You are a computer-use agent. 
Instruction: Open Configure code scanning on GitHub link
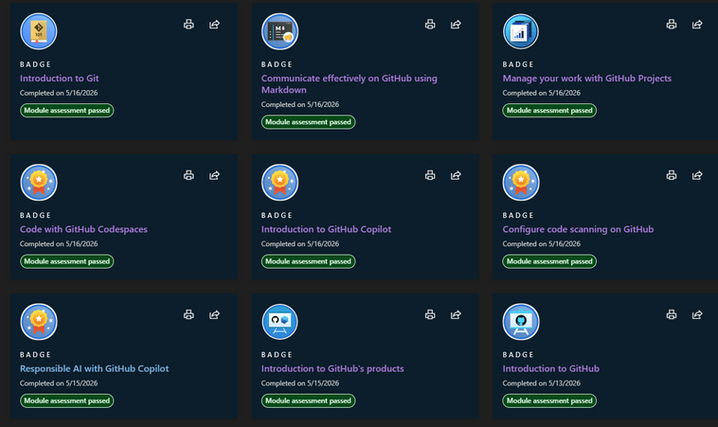578,229
